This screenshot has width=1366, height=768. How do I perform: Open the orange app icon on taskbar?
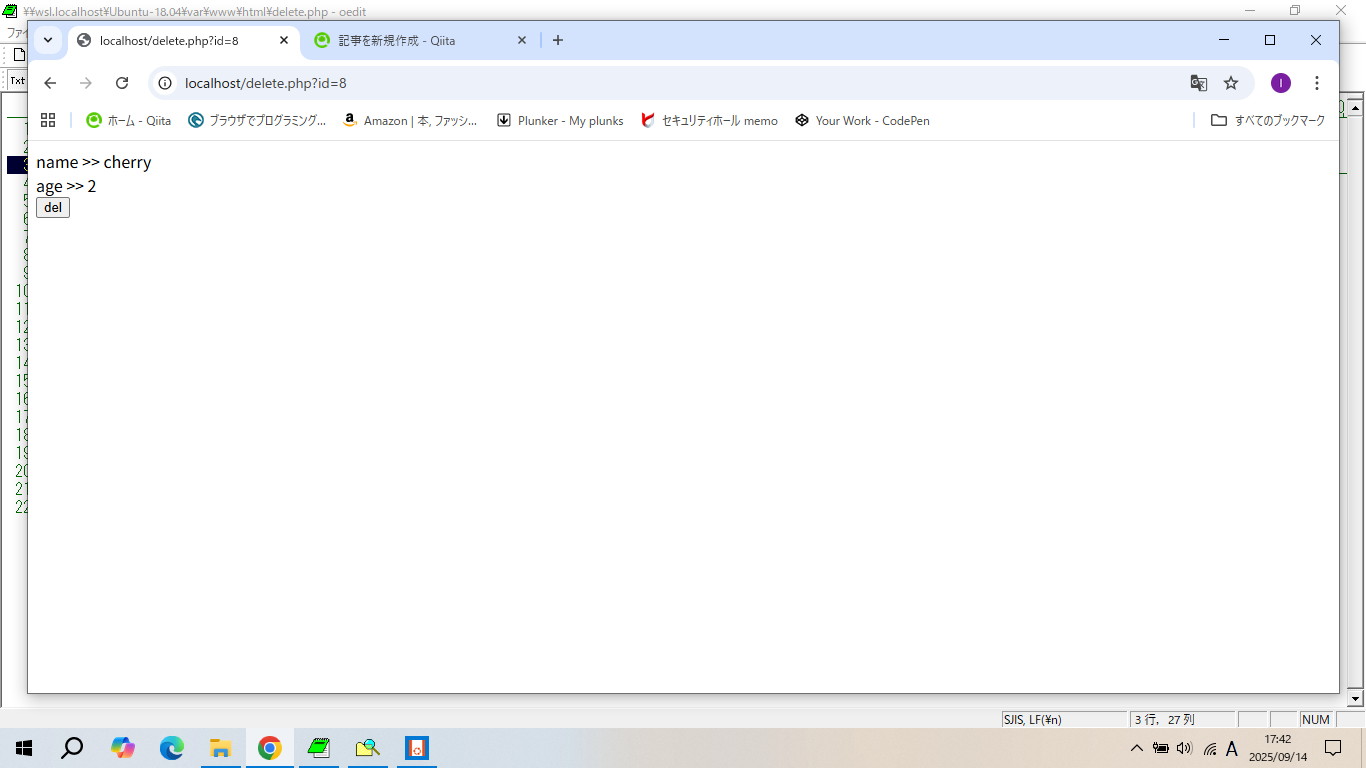416,748
